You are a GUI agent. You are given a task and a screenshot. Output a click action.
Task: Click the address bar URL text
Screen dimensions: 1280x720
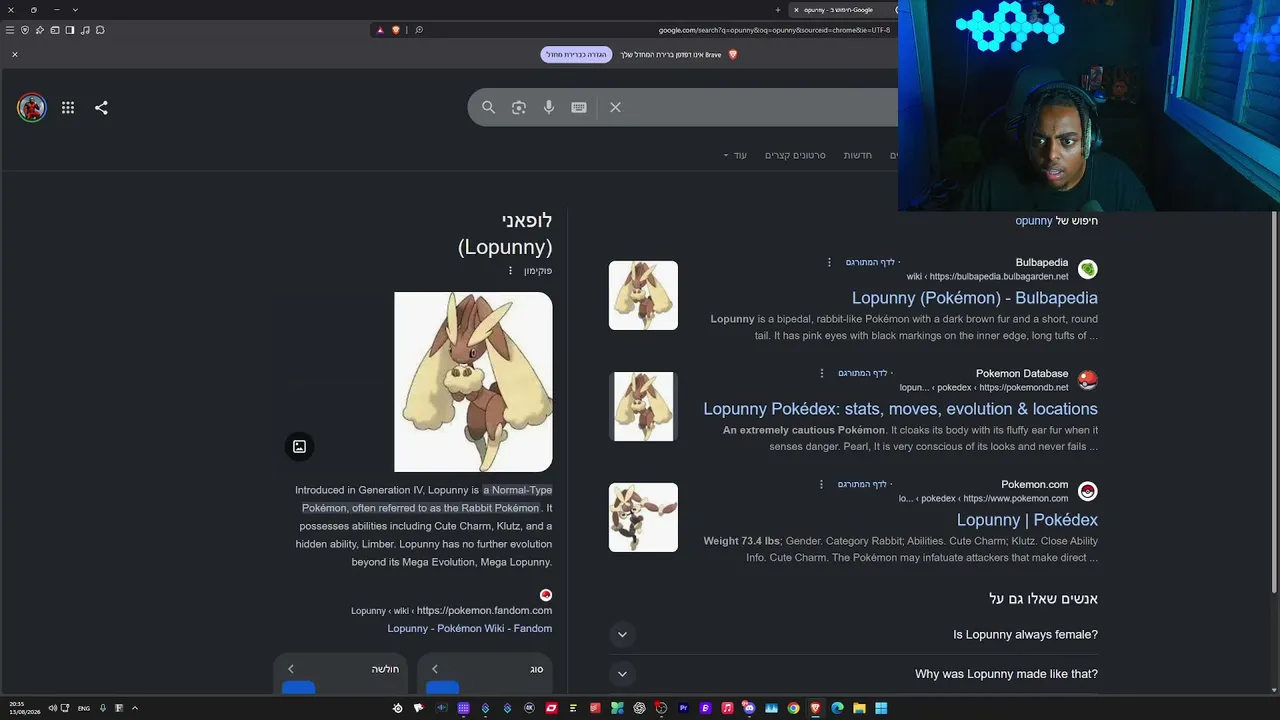click(x=774, y=30)
